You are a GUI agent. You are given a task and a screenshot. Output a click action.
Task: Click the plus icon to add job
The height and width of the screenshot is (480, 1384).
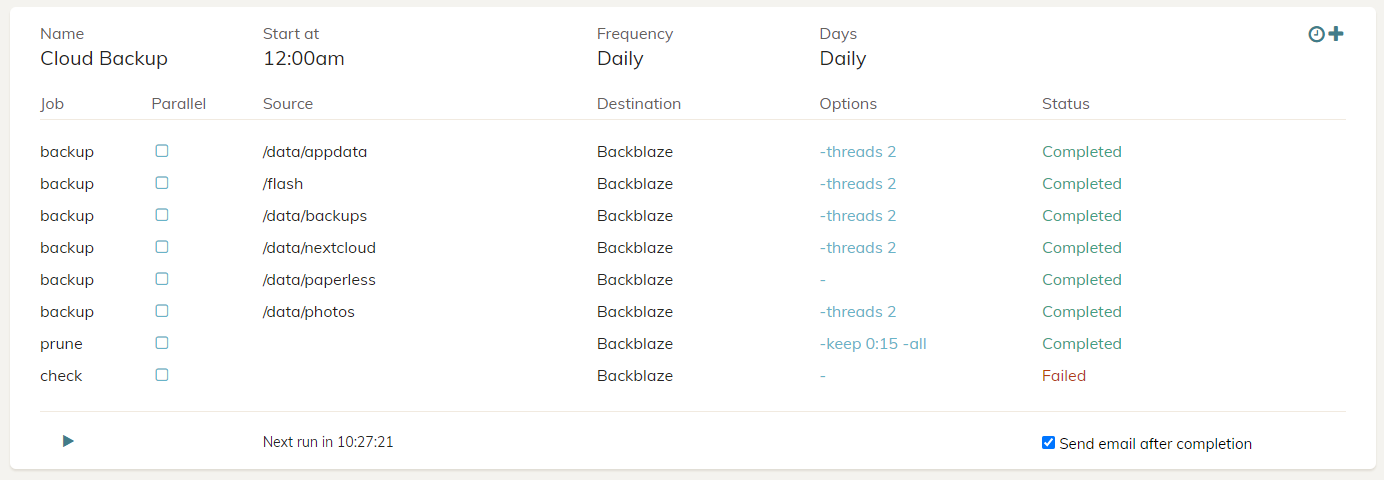1336,34
